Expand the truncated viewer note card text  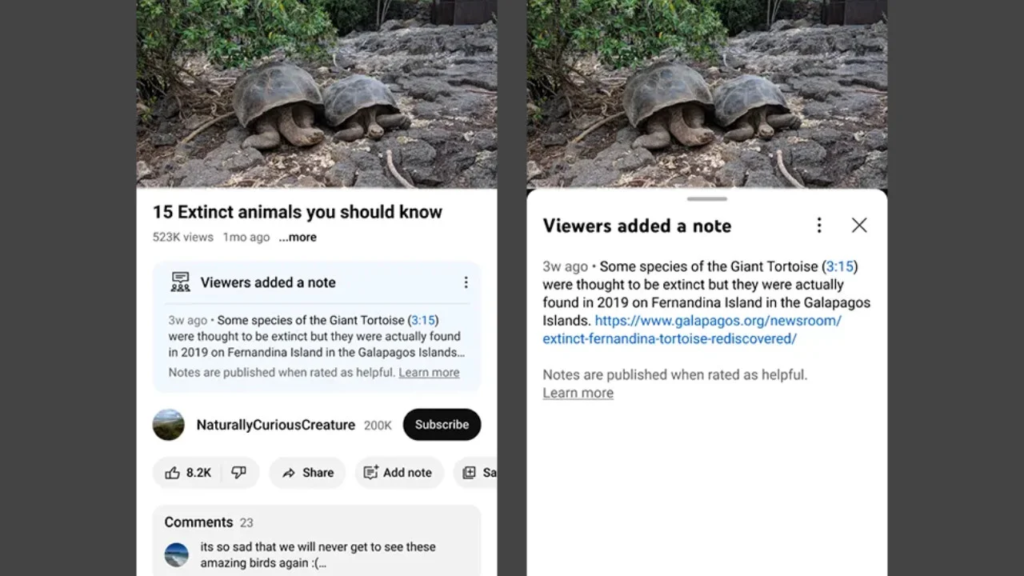click(316, 336)
